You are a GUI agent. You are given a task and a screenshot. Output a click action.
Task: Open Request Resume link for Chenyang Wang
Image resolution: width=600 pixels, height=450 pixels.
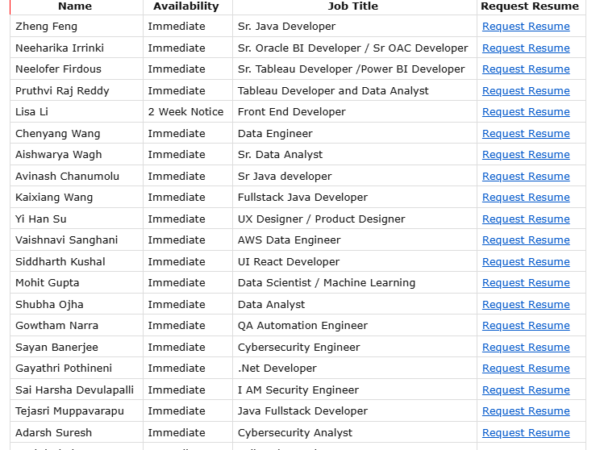[x=526, y=134]
